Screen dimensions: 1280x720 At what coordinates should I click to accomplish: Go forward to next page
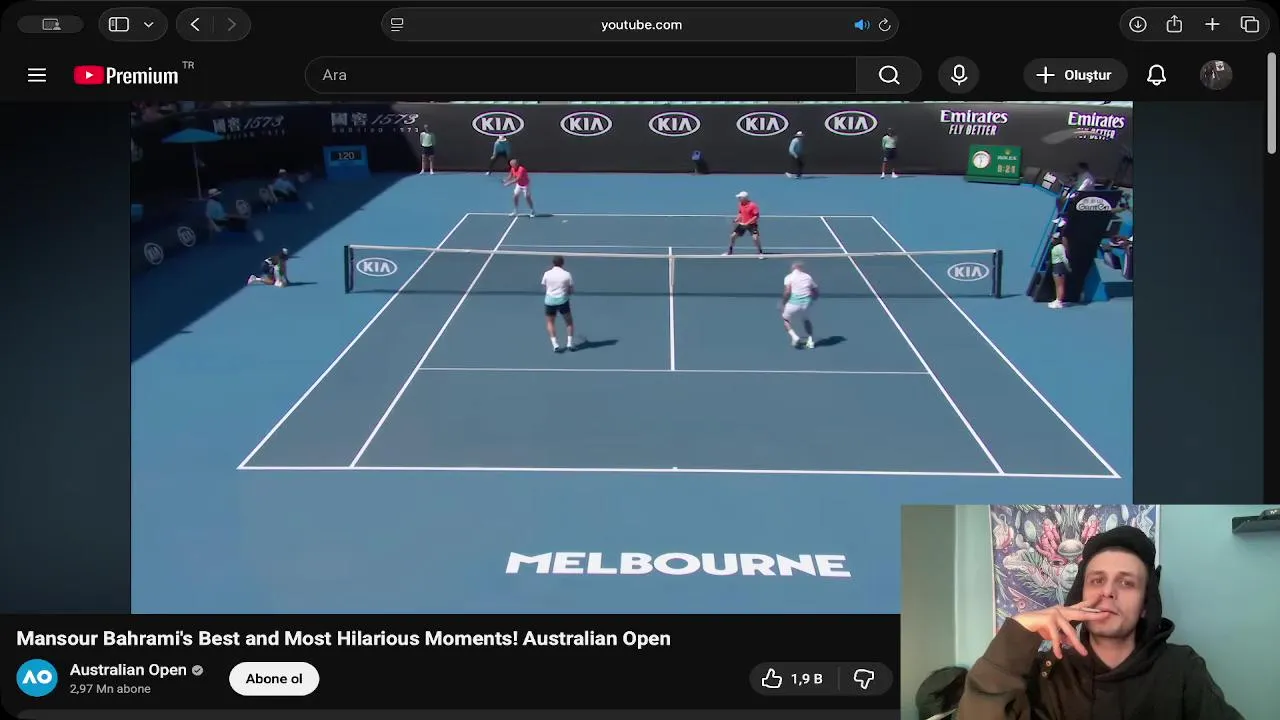[x=231, y=24]
